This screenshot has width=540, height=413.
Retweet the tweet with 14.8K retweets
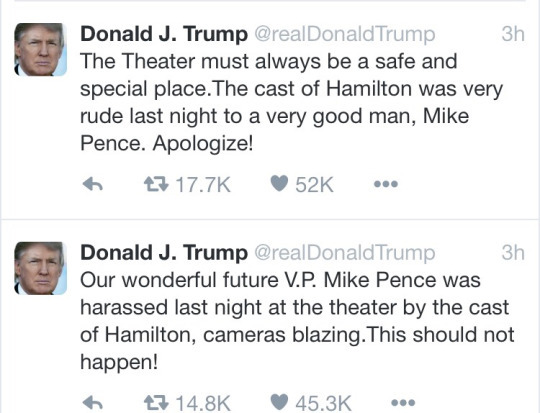156,402
